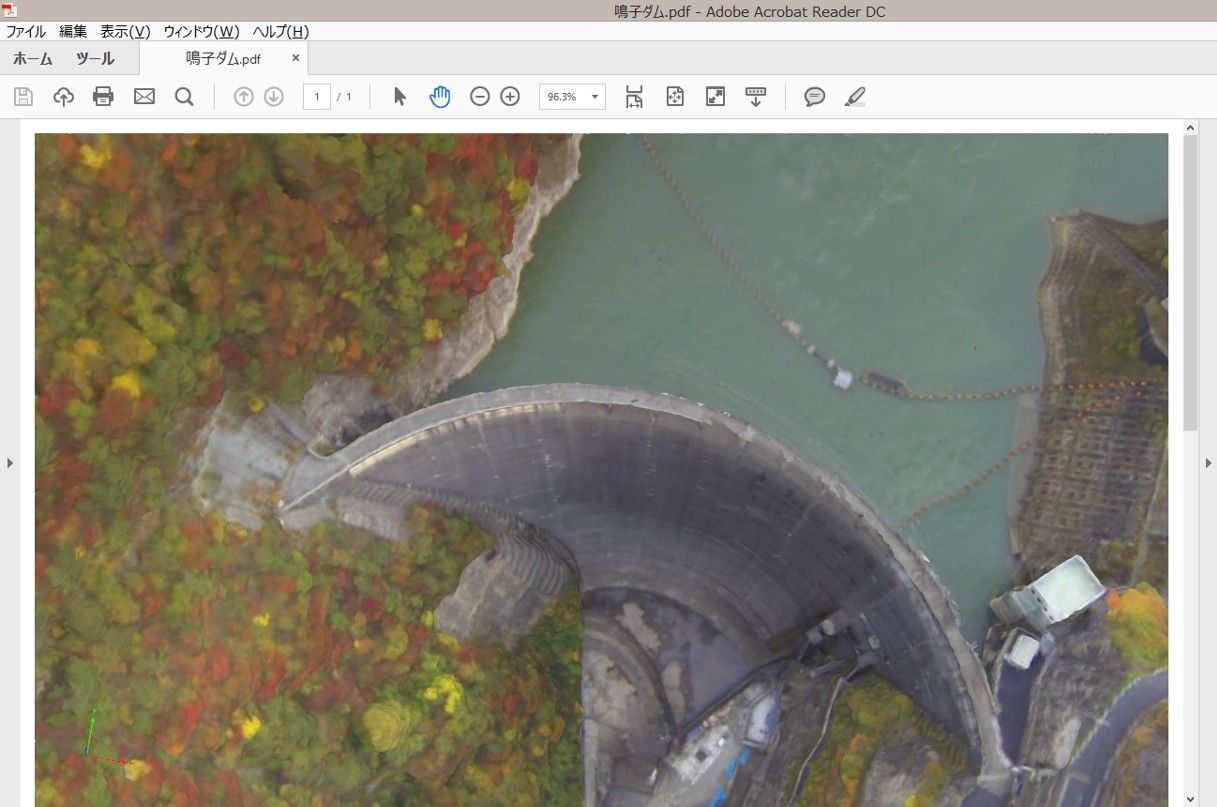Enter full screen mode
This screenshot has width=1217, height=807.
pyautogui.click(x=715, y=97)
